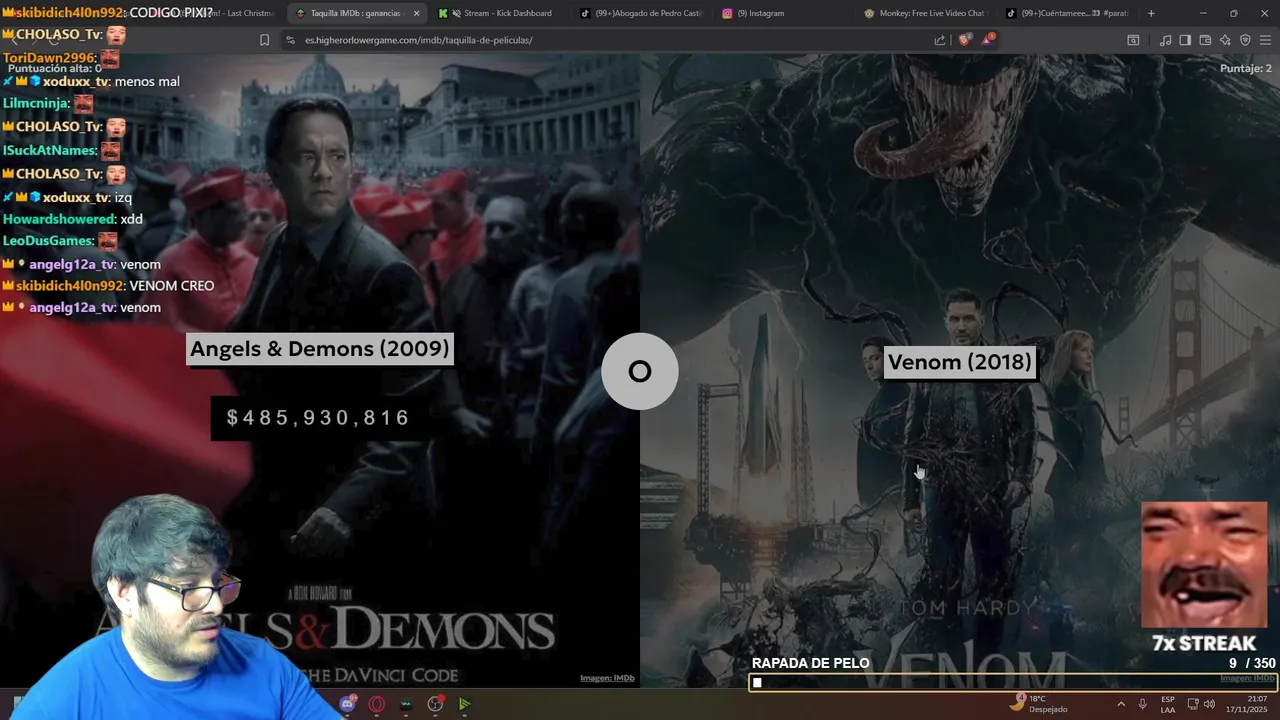1280x720 pixels.
Task: Click the bookmark icon in address bar
Action: tap(264, 40)
